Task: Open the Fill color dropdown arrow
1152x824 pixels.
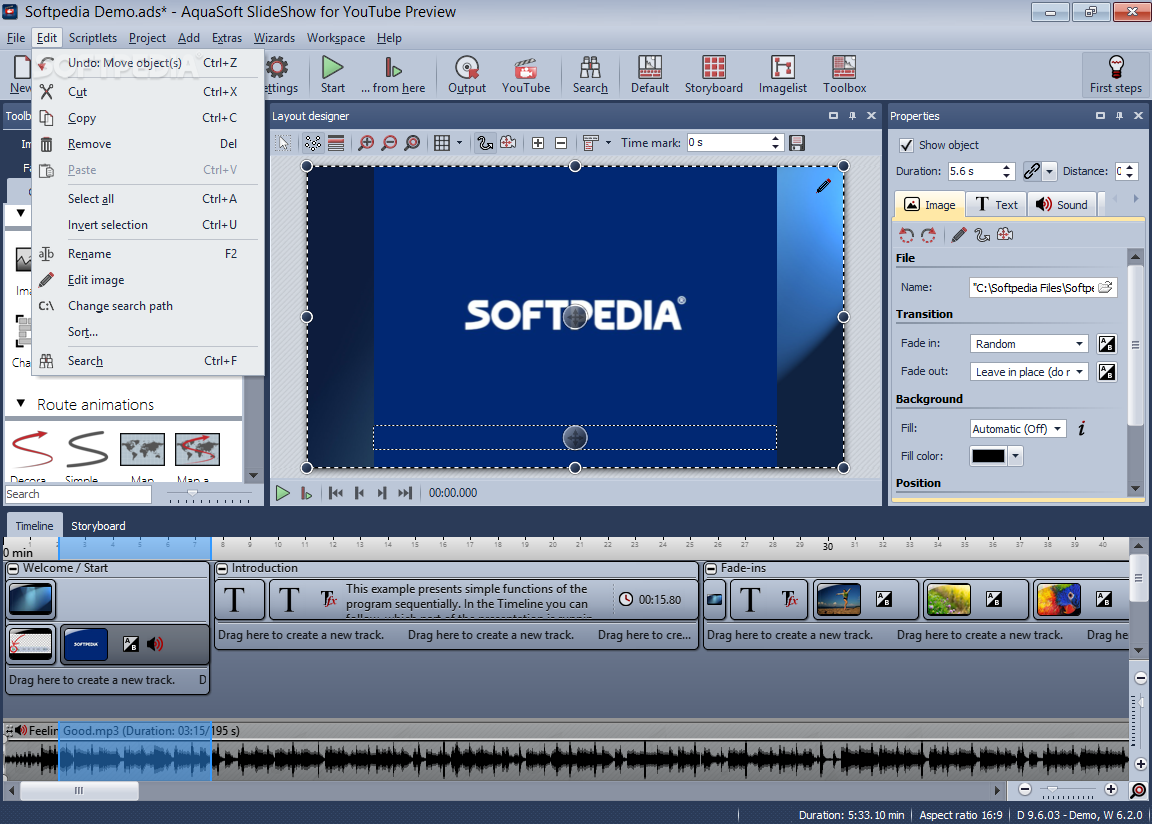Action: coord(1015,456)
